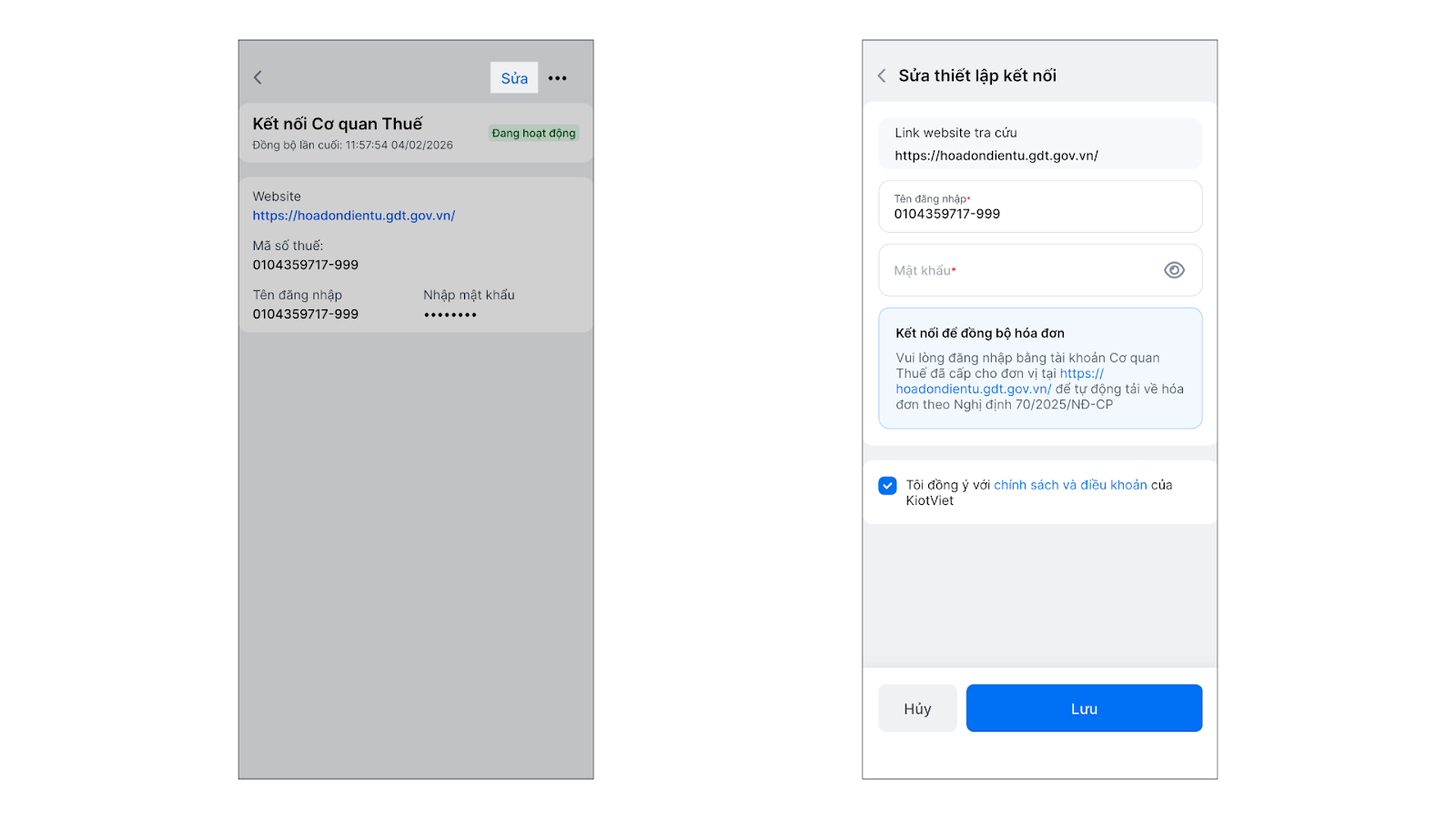
Task: Save settings with the Lưu button
Action: pyautogui.click(x=1084, y=708)
